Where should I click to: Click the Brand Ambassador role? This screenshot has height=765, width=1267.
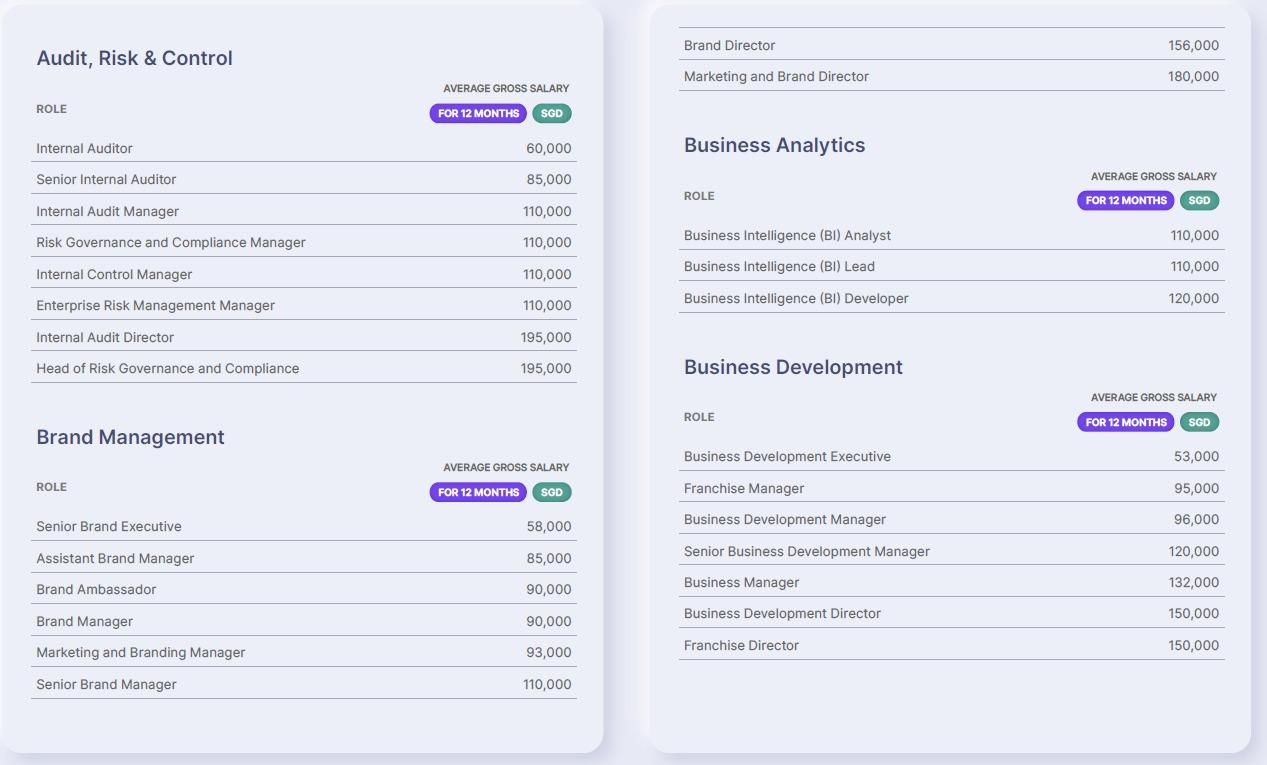coord(96,589)
